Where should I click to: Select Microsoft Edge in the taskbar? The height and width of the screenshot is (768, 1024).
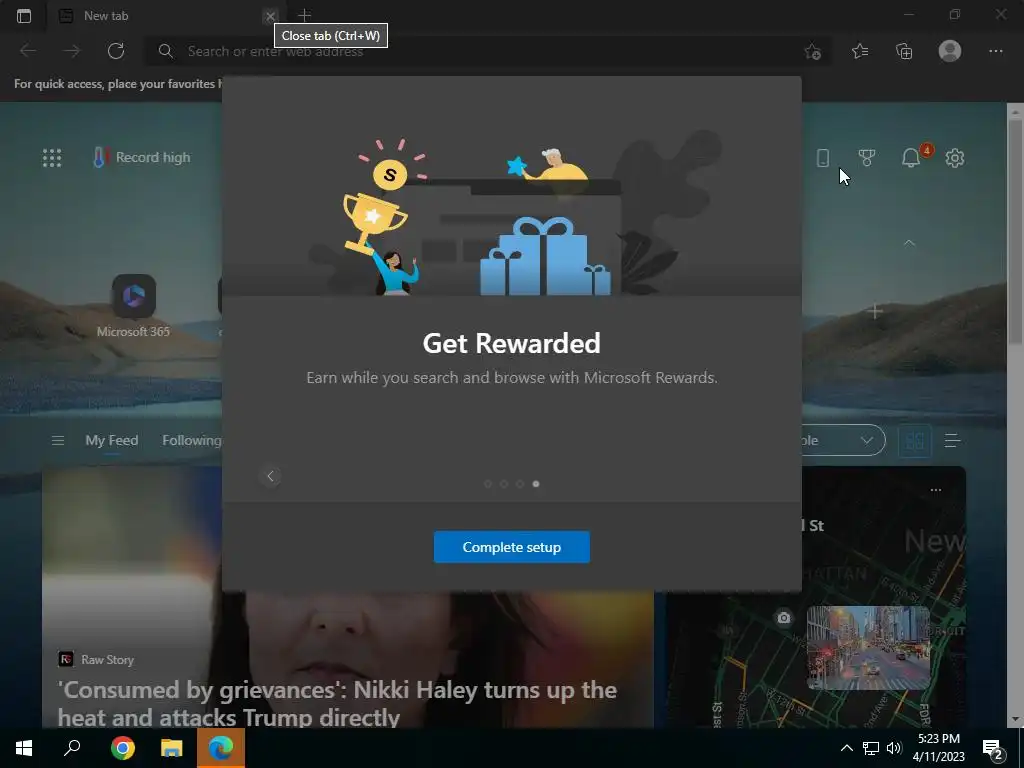[221, 748]
